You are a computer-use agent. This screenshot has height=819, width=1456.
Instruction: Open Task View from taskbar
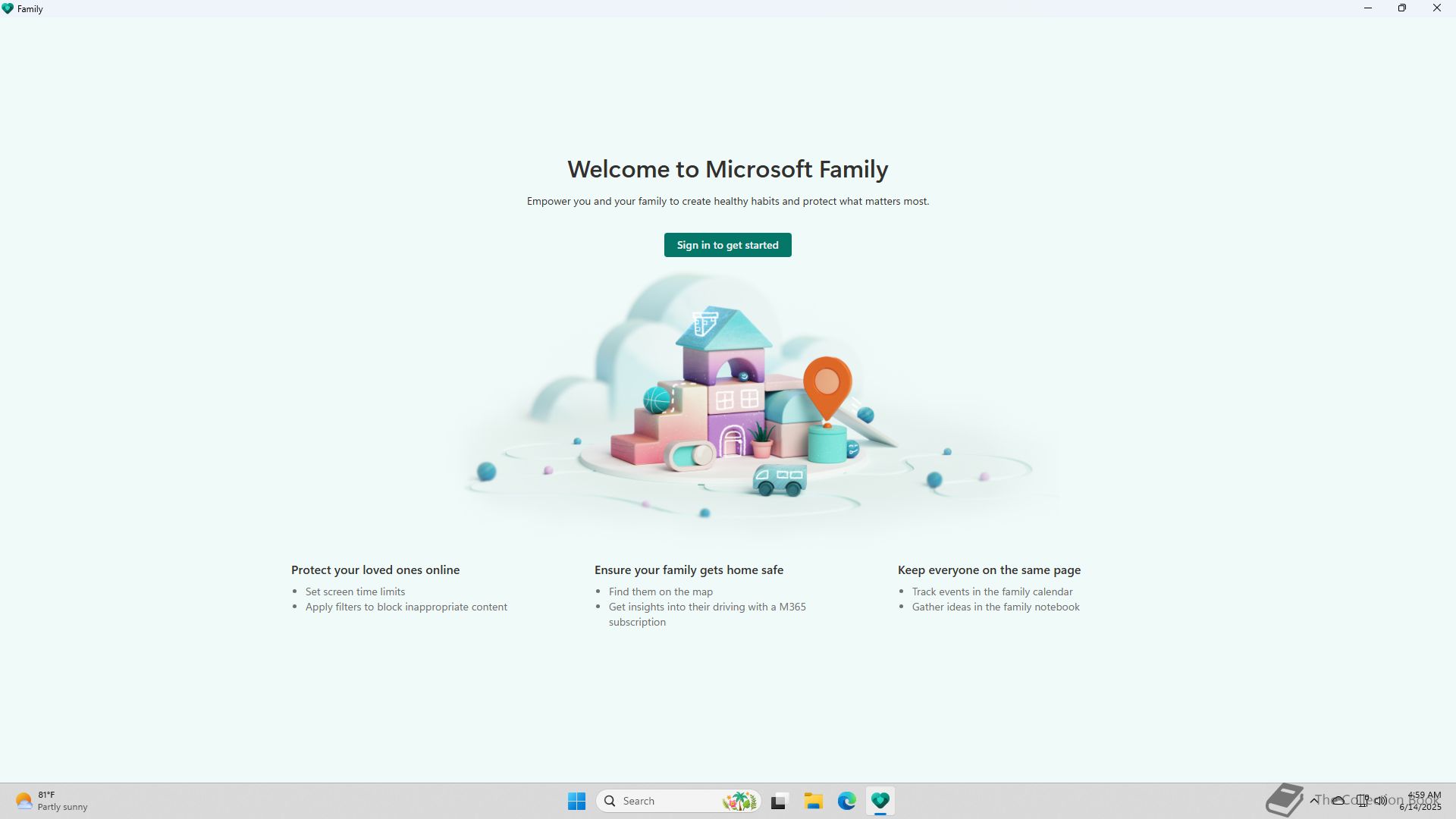[x=779, y=801]
